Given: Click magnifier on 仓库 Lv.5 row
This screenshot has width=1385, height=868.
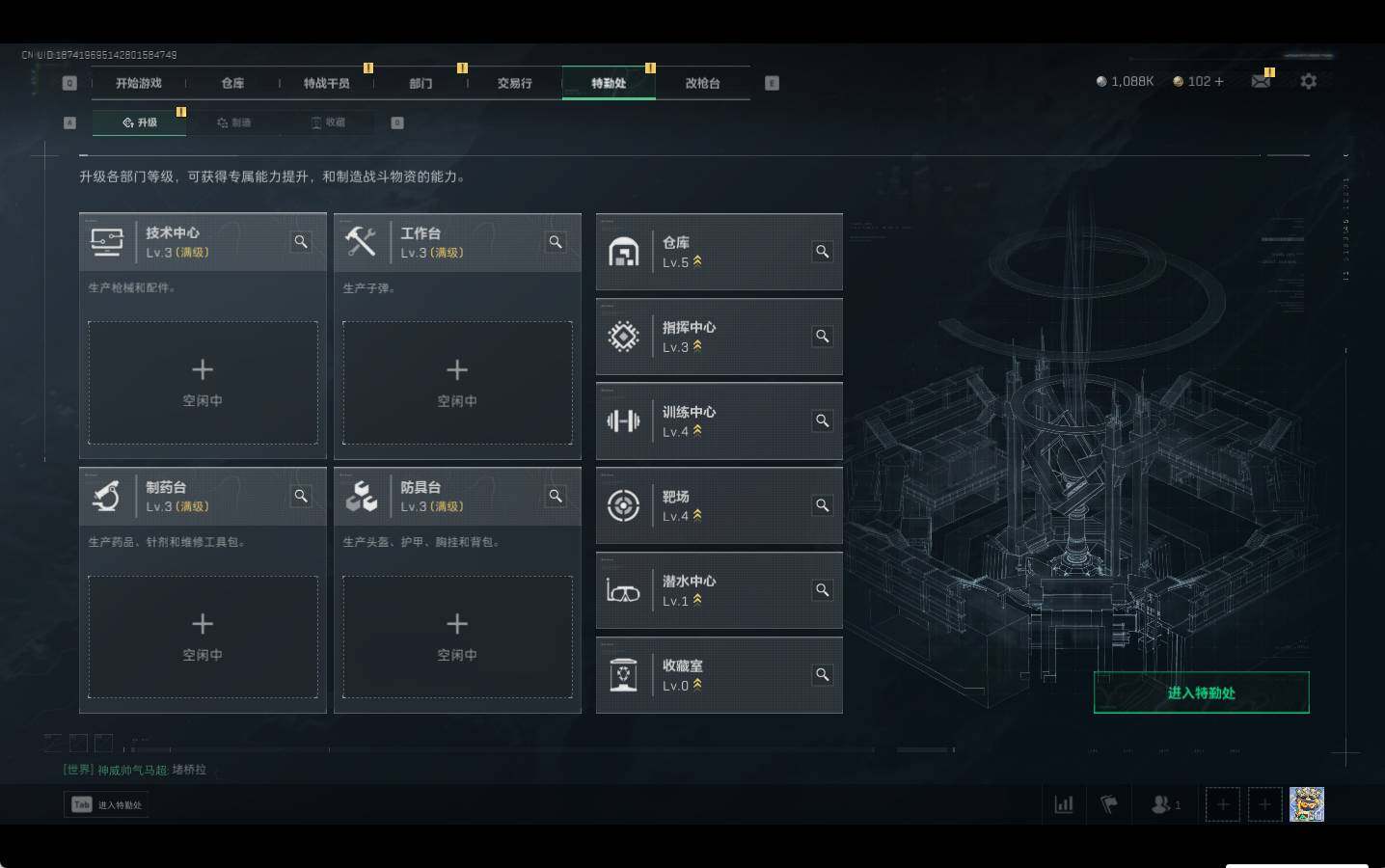Looking at the screenshot, I should pos(823,252).
